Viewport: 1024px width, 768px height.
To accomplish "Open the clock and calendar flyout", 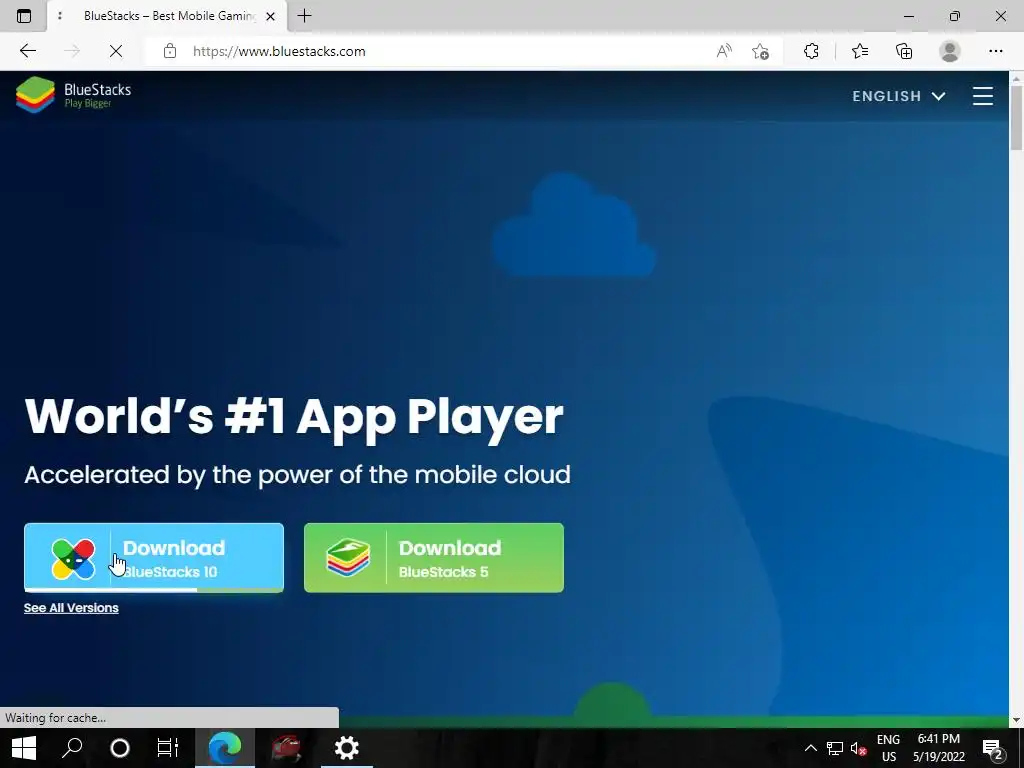I will 938,748.
